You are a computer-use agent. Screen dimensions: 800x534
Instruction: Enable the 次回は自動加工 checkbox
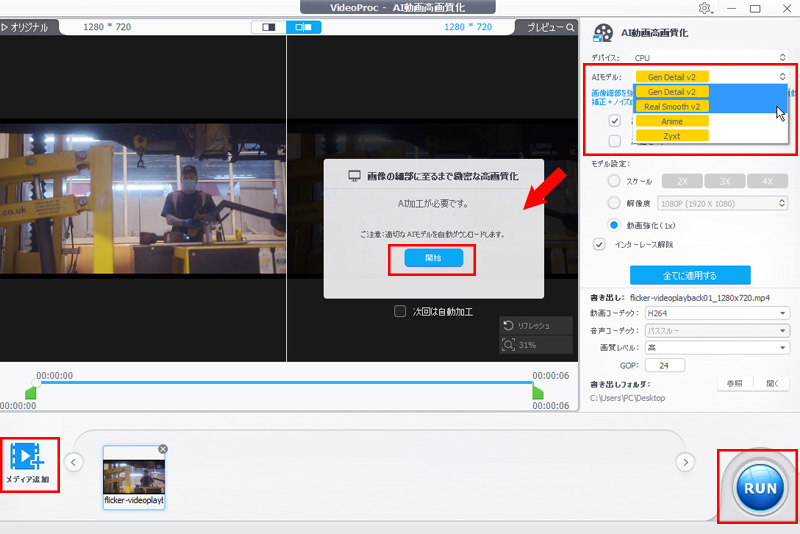401,311
